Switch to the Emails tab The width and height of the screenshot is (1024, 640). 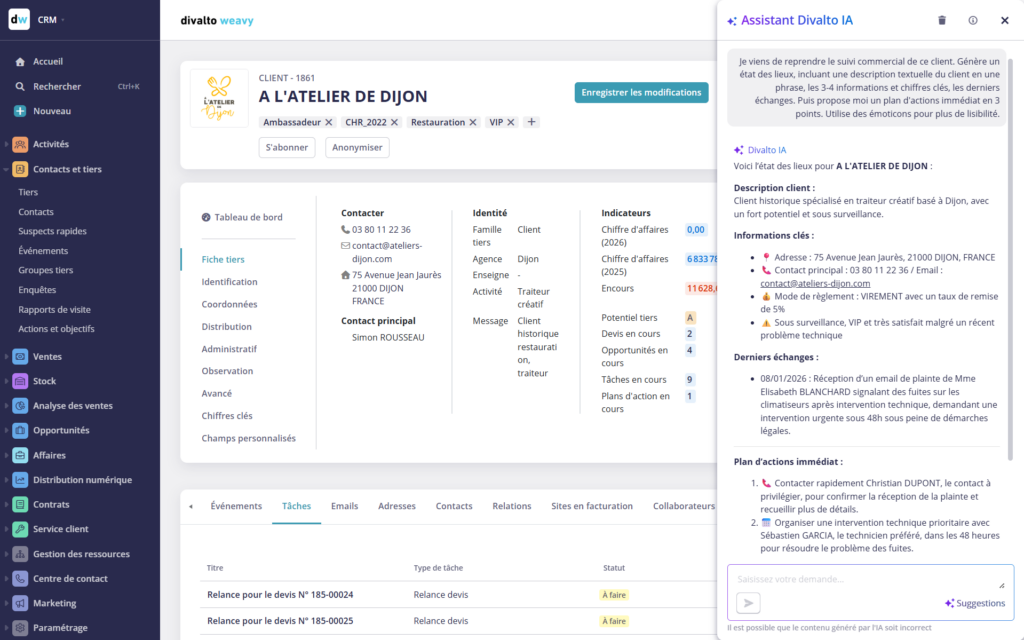pyautogui.click(x=344, y=506)
